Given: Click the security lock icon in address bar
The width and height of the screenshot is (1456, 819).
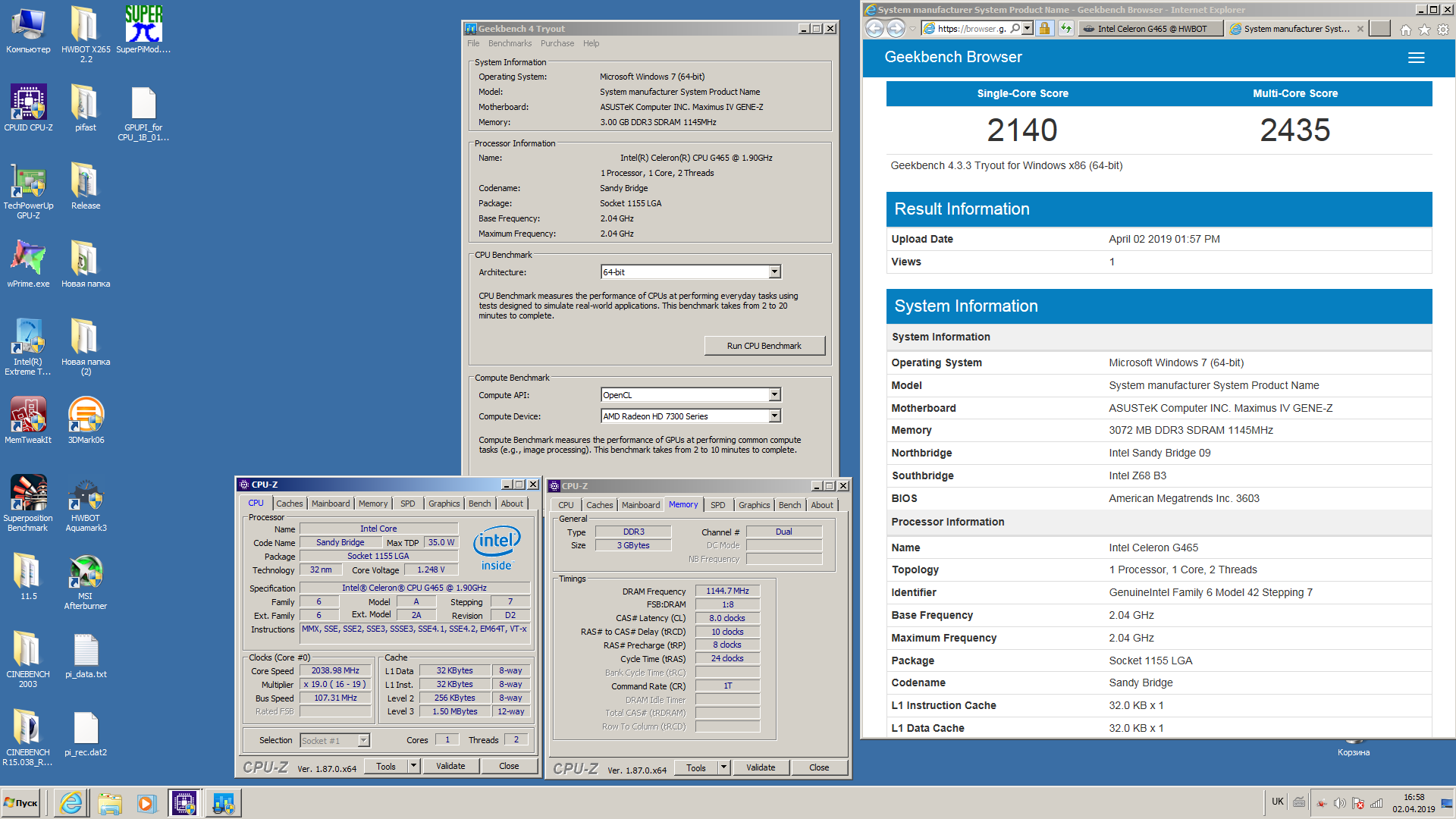Looking at the screenshot, I should coord(1044,29).
